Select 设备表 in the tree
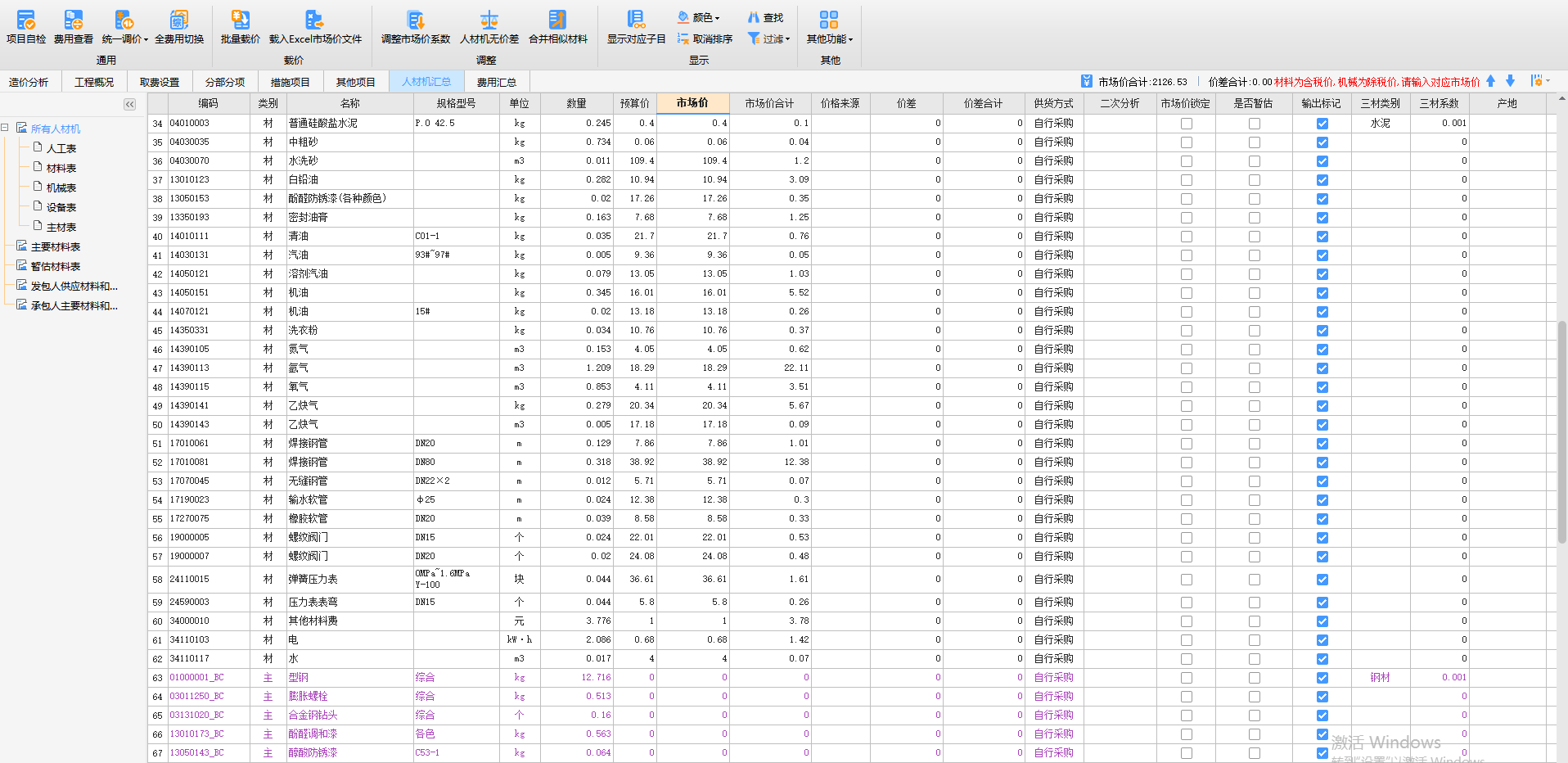Viewport: 1568px width, 763px height. point(61,207)
